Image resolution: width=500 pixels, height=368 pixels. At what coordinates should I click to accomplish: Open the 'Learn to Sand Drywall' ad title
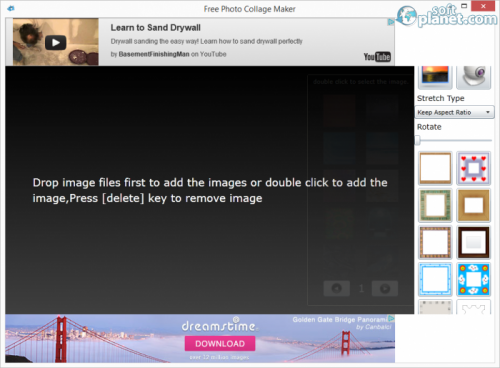[x=156, y=28]
